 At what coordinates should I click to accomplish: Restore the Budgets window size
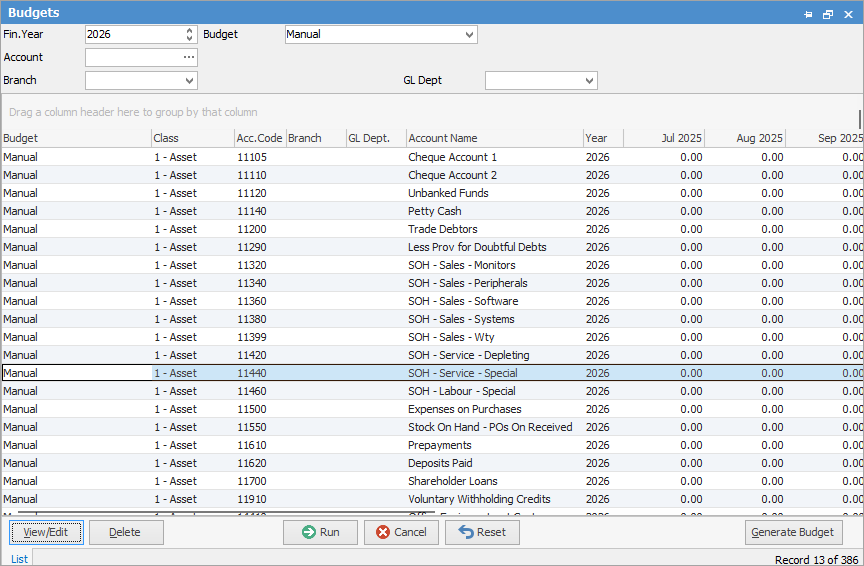828,14
